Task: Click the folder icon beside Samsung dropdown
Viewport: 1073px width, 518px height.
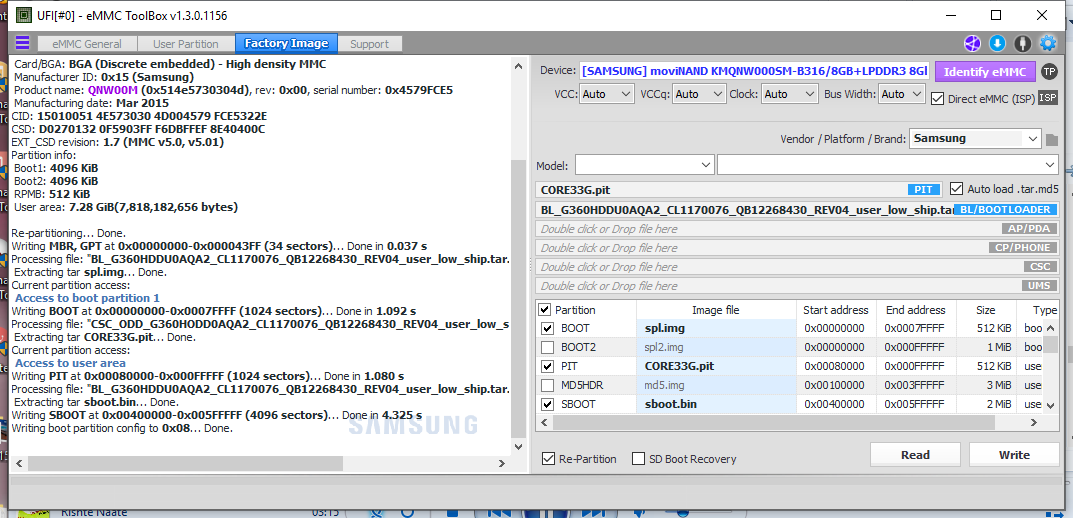Action: 1052,140
